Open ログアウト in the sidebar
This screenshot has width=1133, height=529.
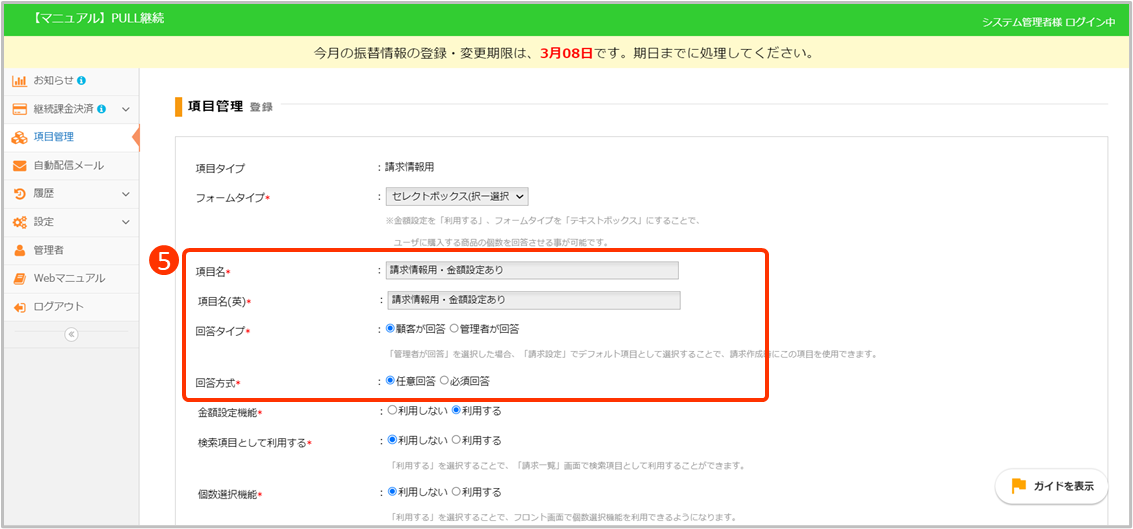point(58,306)
